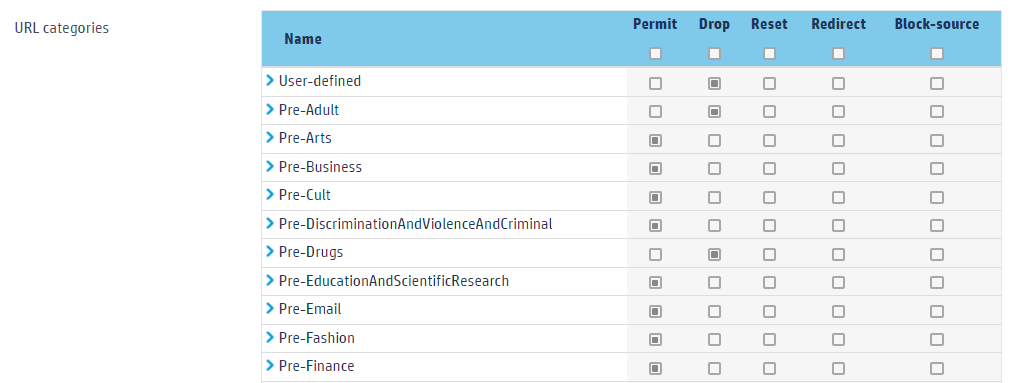Expand the Pre-Adult category

coord(270,110)
